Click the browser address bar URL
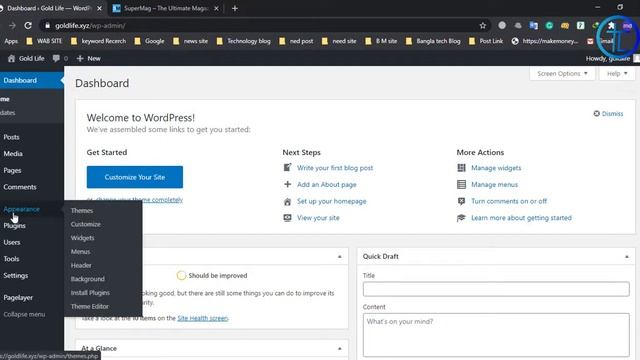The width and height of the screenshot is (640, 360). pos(90,26)
